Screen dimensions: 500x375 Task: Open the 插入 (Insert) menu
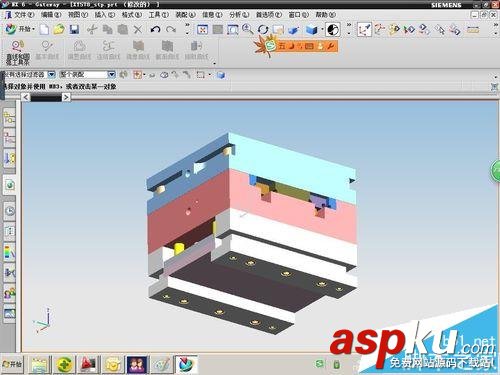point(105,15)
